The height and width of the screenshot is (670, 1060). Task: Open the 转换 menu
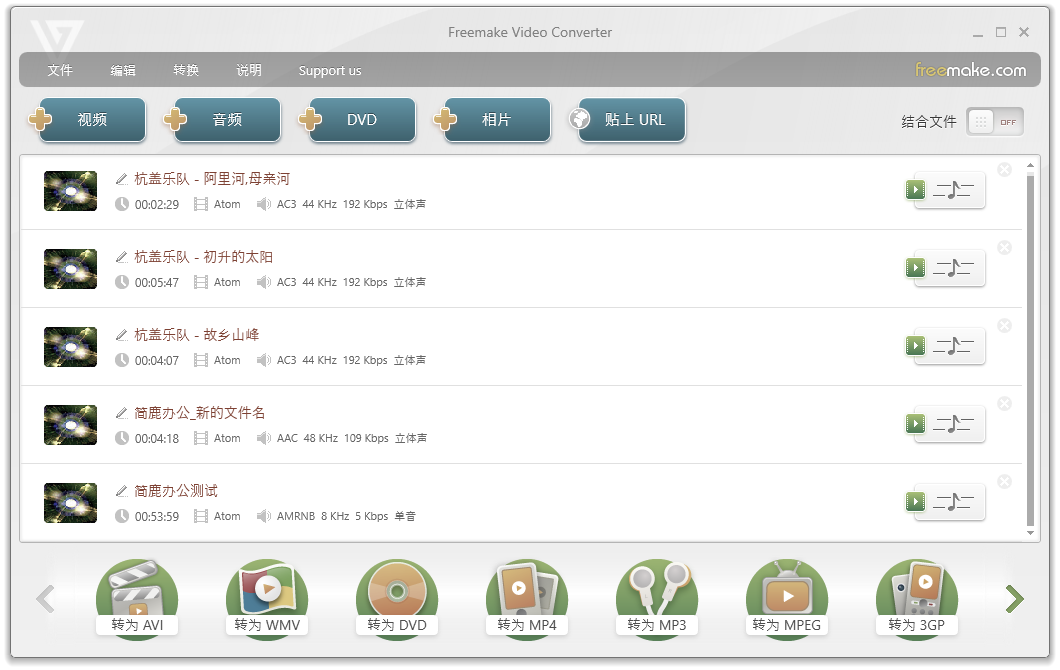click(185, 70)
